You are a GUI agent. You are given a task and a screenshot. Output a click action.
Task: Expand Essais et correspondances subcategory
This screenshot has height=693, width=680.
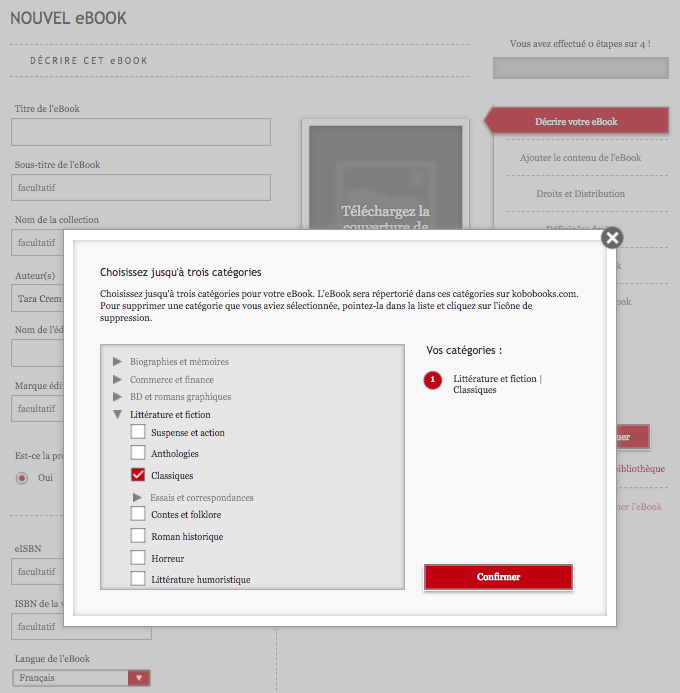coord(138,497)
